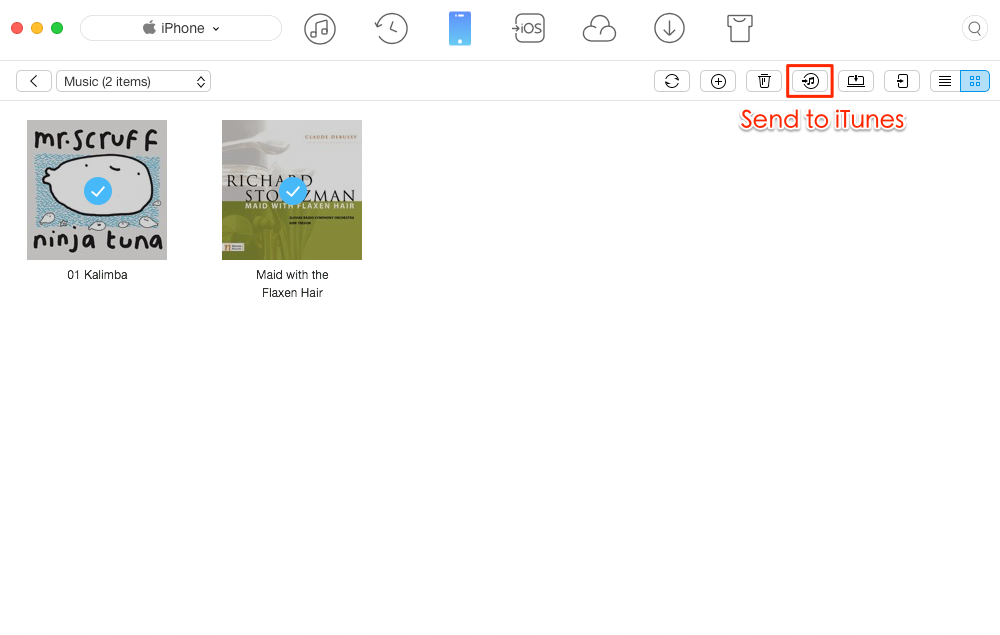Open the iCloud content icon
The height and width of the screenshot is (635, 1000).
click(x=599, y=29)
